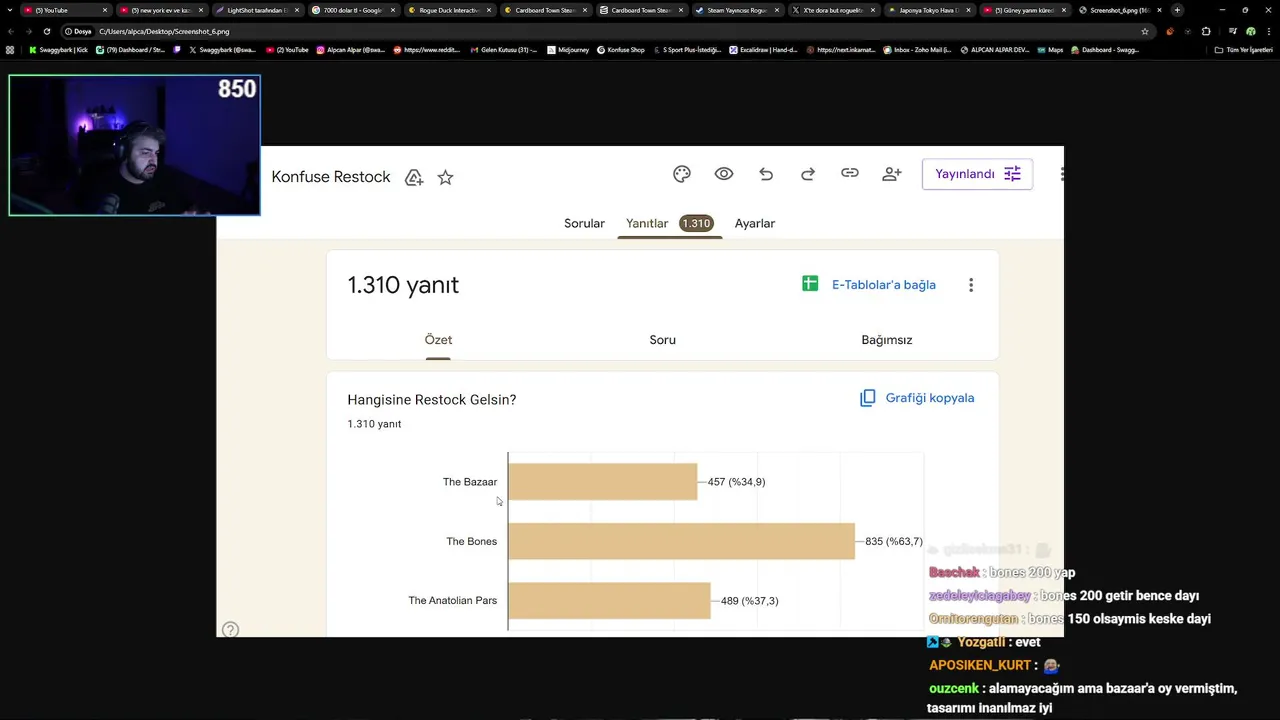Switch to the new york ev browser tab

coord(161,10)
